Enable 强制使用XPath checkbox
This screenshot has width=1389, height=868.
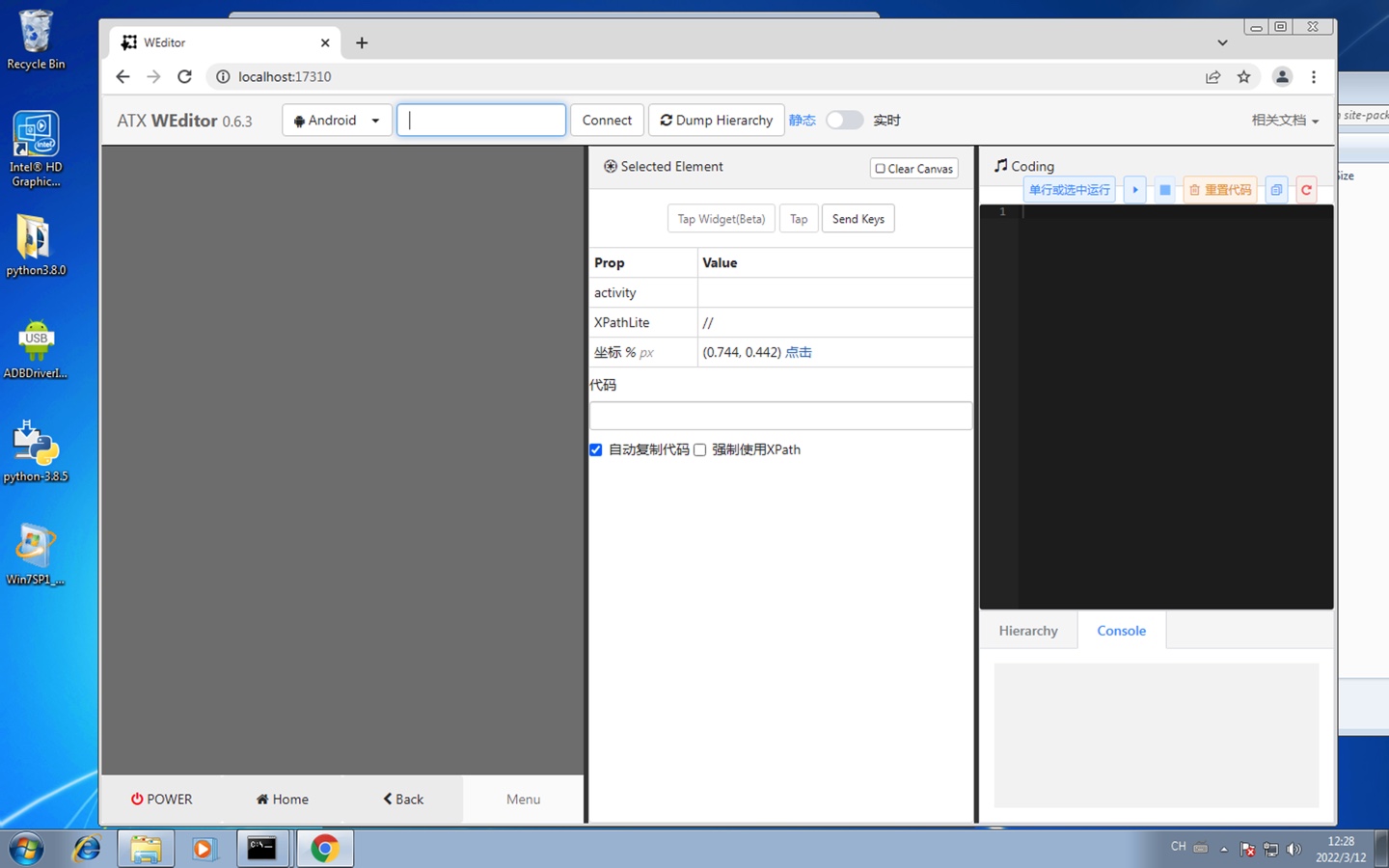(x=700, y=449)
